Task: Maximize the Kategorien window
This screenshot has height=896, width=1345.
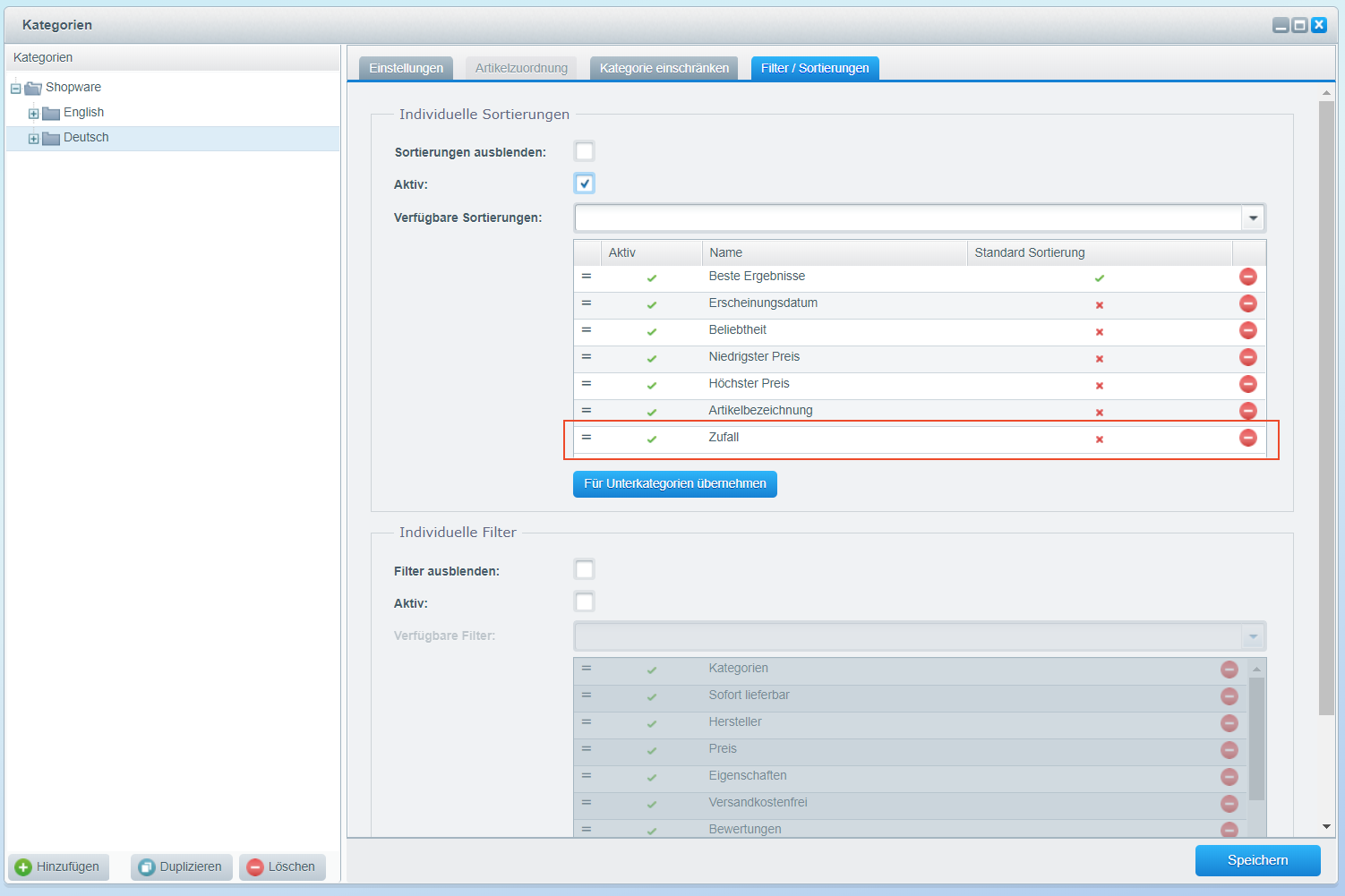Action: [x=1299, y=25]
